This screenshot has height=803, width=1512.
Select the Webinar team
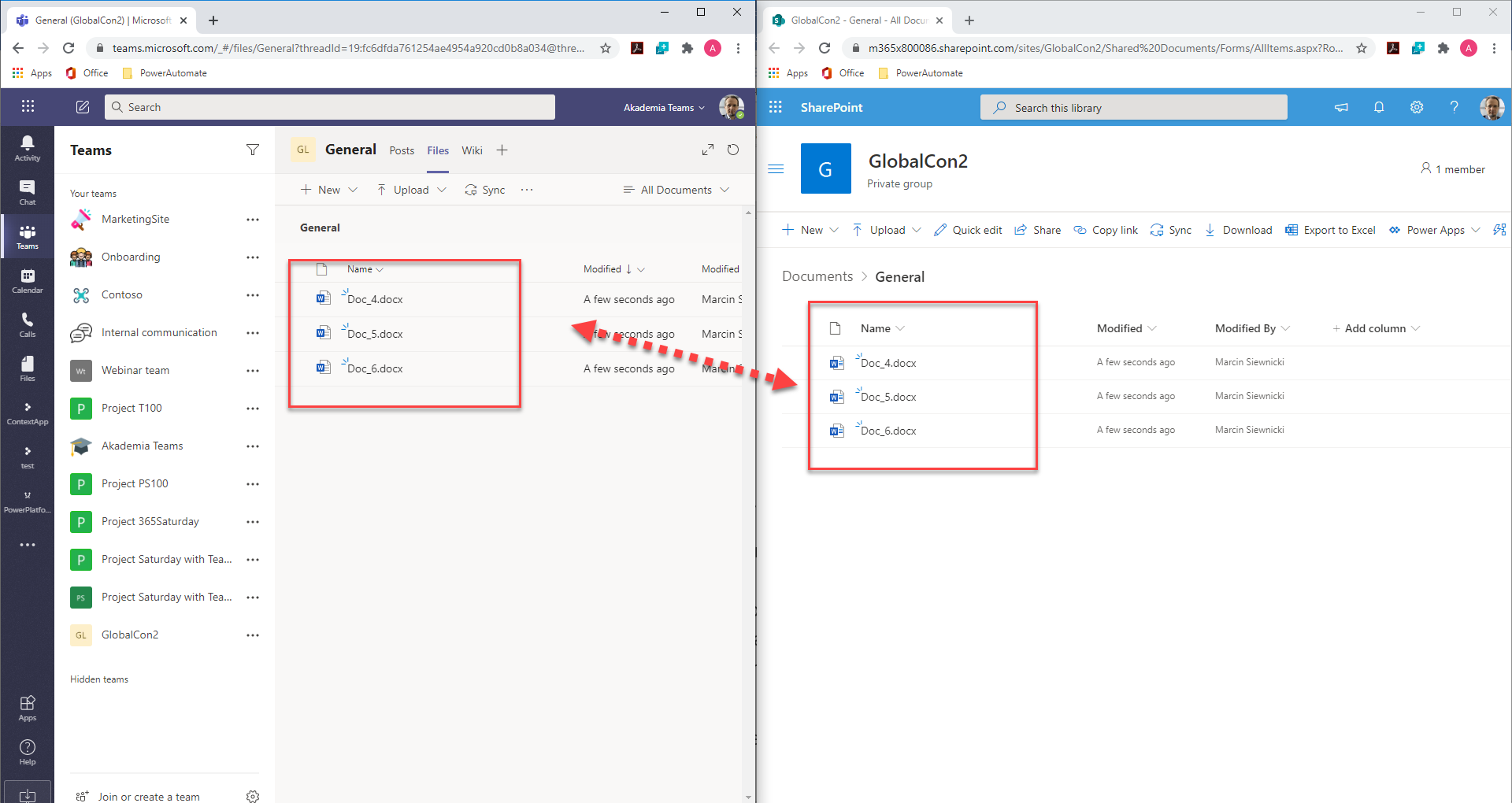coord(135,370)
